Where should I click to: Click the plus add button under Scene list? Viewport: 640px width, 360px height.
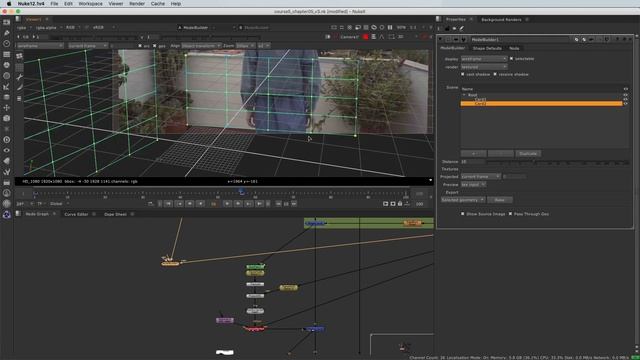[473, 154]
